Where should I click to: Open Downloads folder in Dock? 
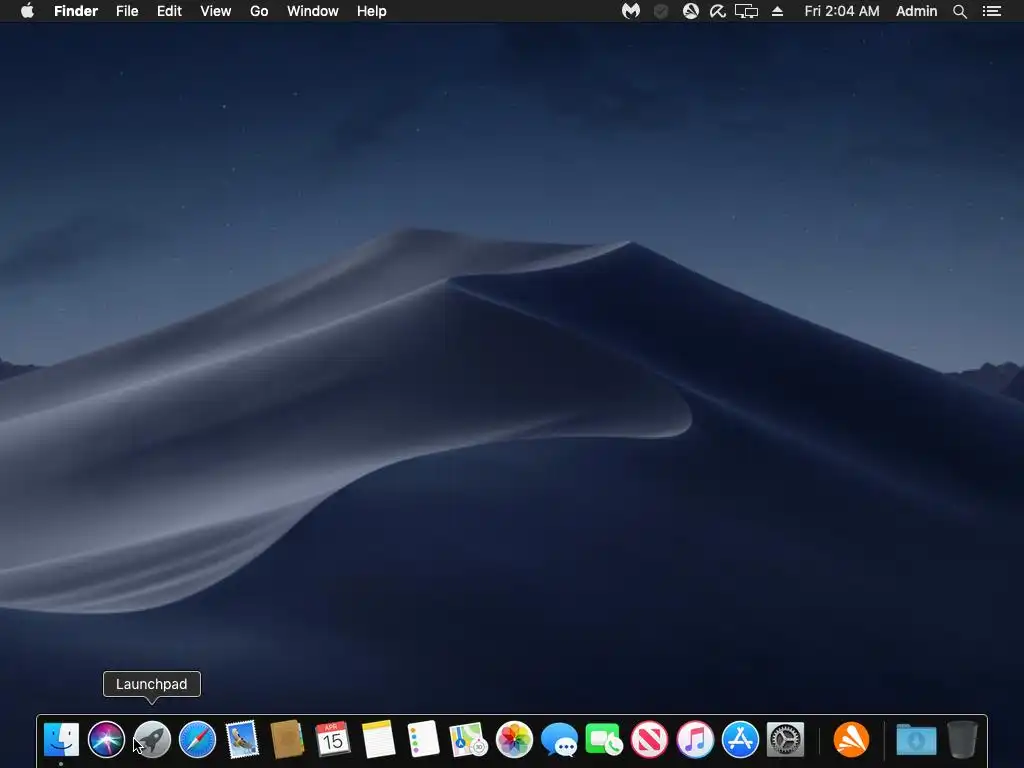coord(916,740)
